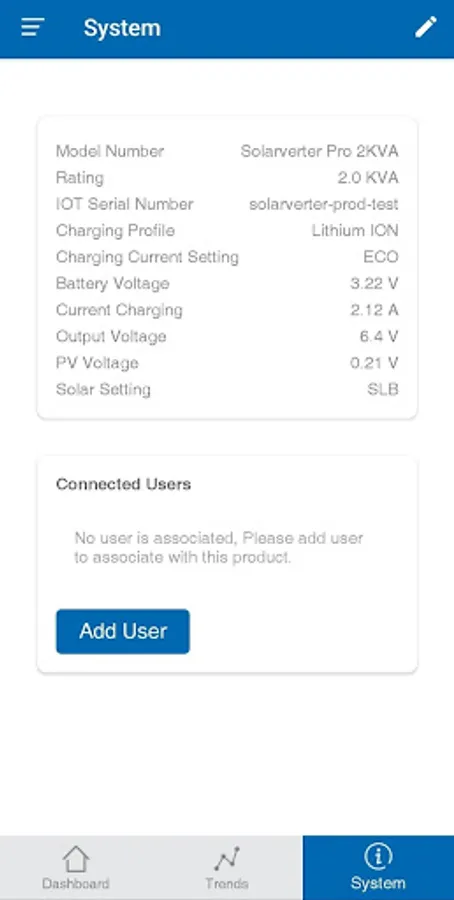Open the Trends tab label
454x900 pixels.
click(x=227, y=883)
